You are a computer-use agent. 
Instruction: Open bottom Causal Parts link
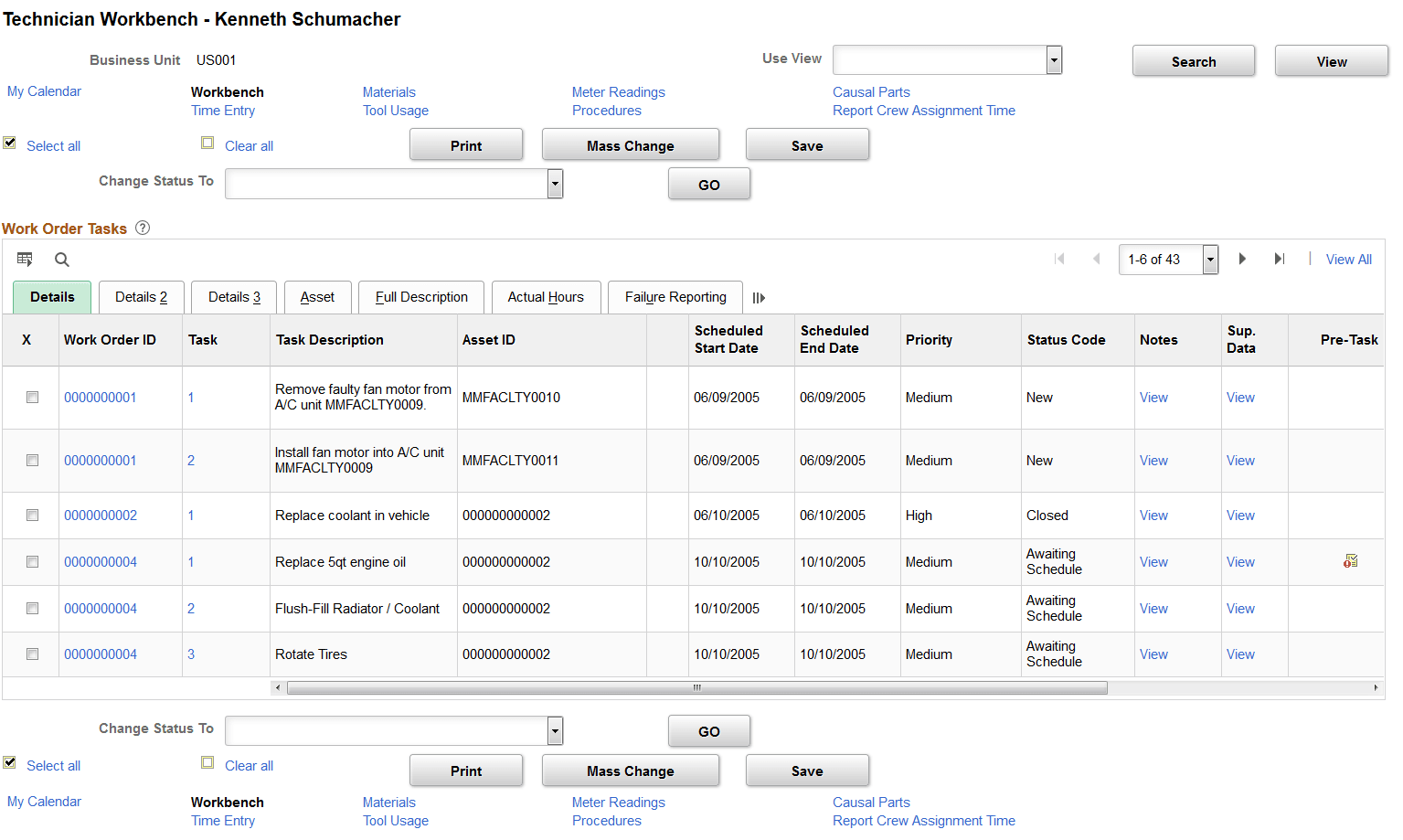point(871,803)
